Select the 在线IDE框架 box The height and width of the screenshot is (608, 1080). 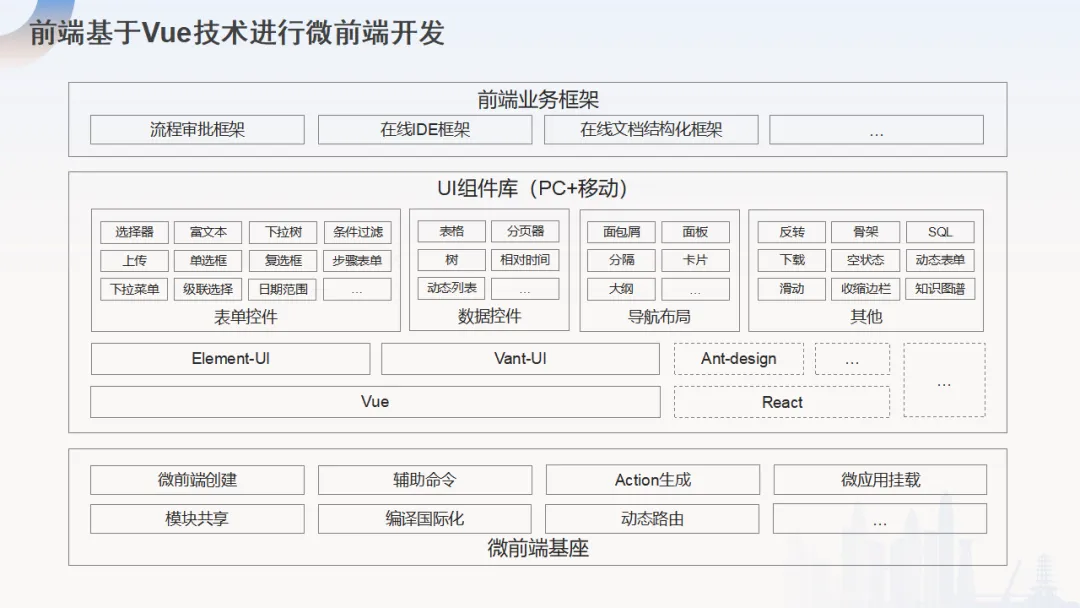point(425,129)
